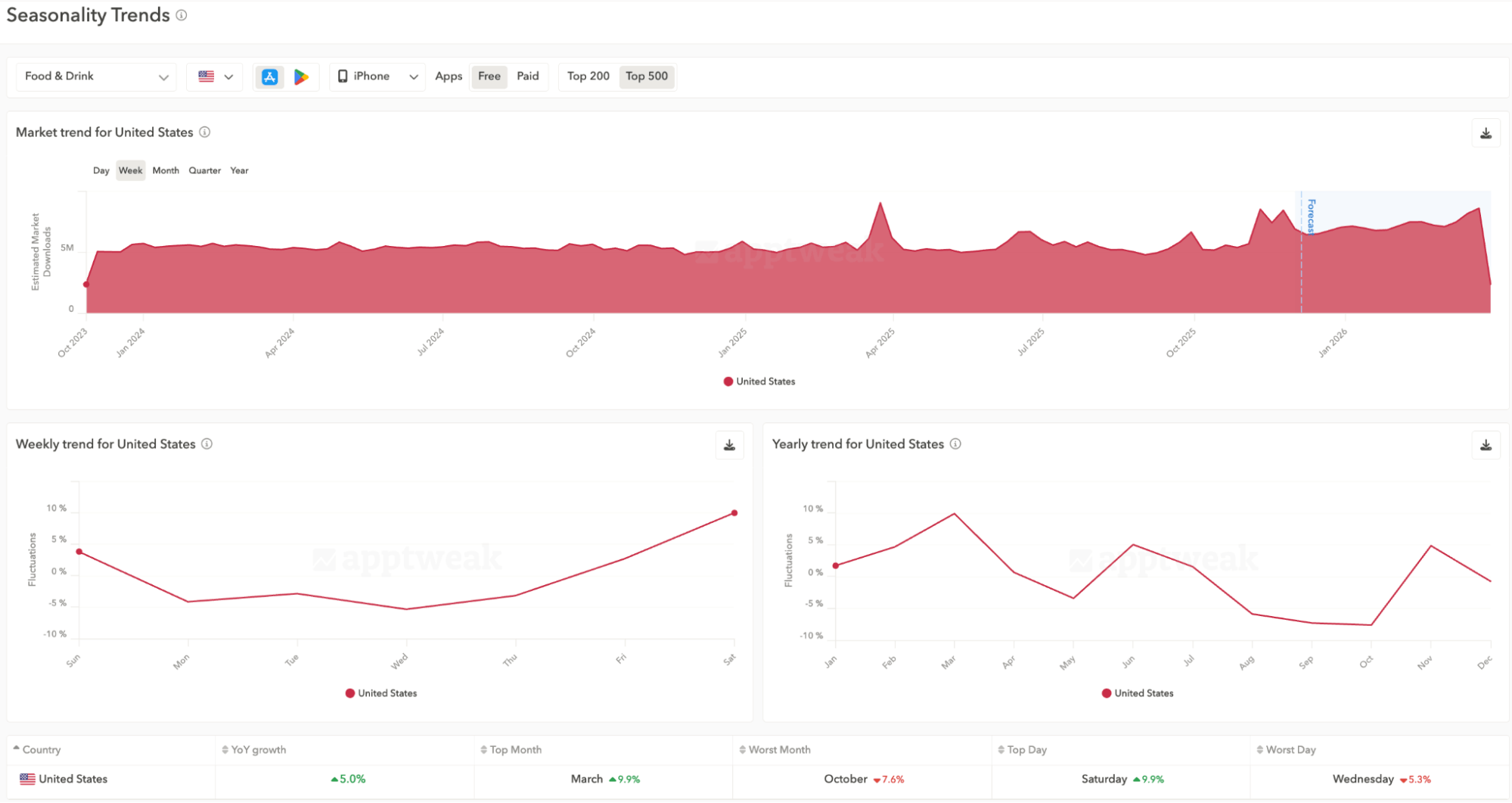
Task: Download the Market trend chart data
Action: point(1486,132)
